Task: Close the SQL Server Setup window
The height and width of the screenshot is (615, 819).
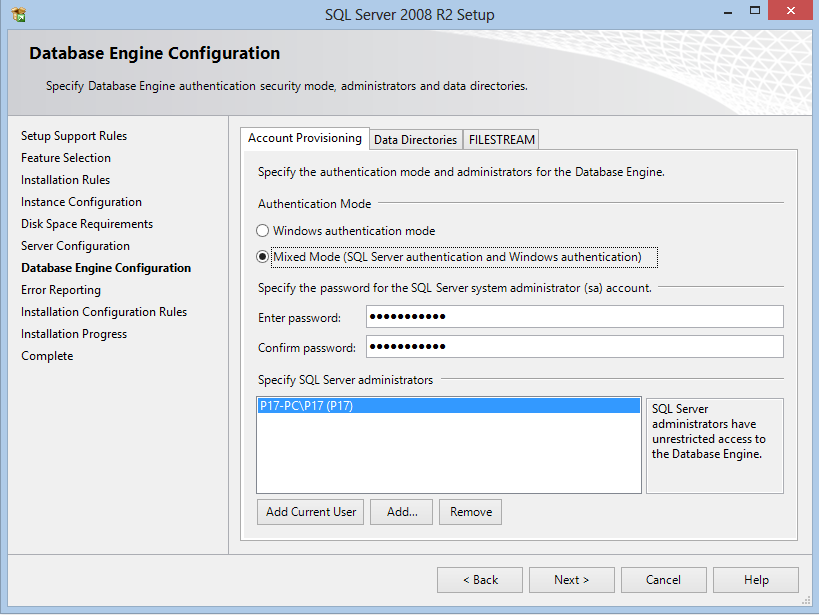Action: point(791,10)
